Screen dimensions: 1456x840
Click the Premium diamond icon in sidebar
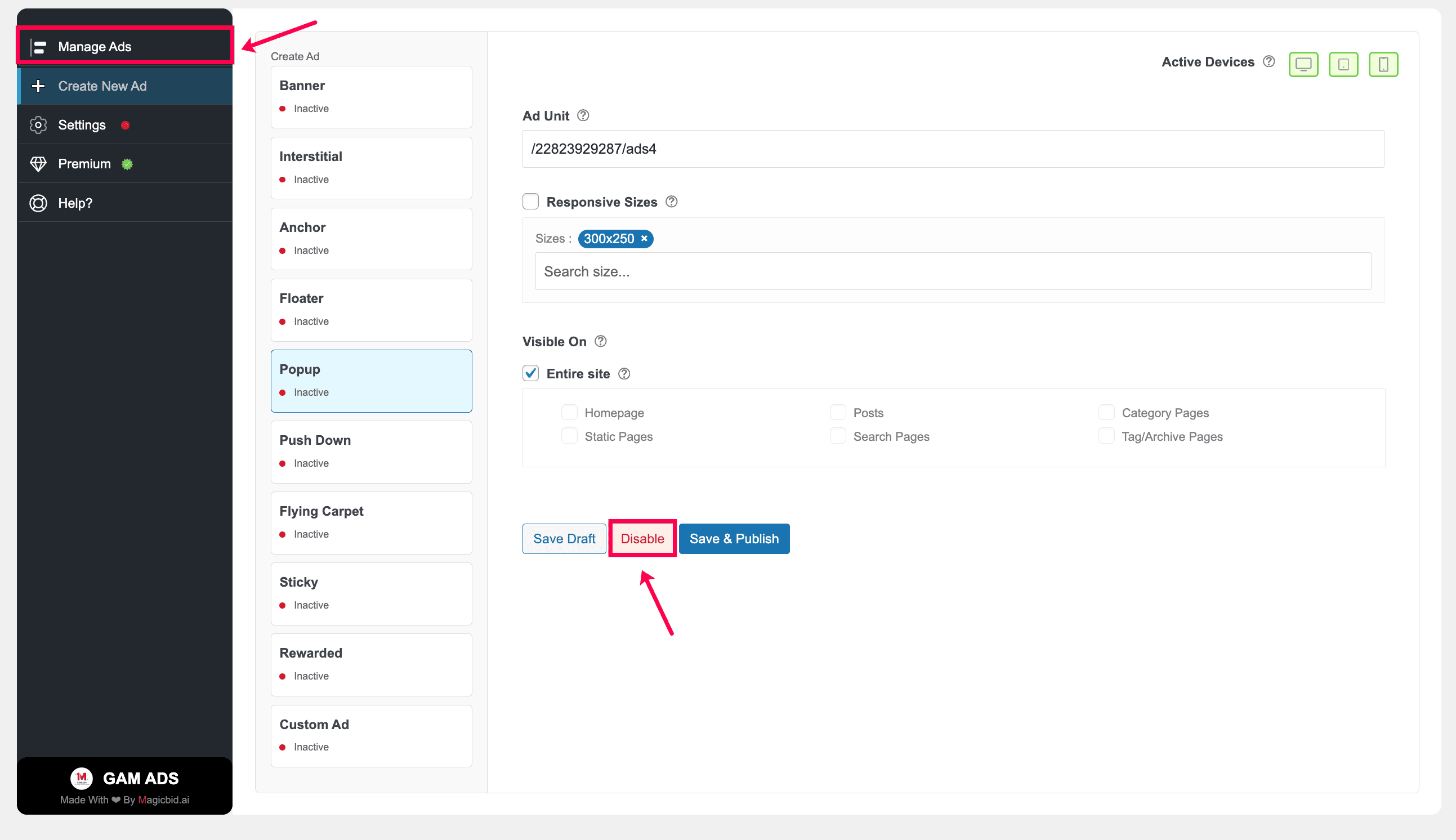pos(38,164)
